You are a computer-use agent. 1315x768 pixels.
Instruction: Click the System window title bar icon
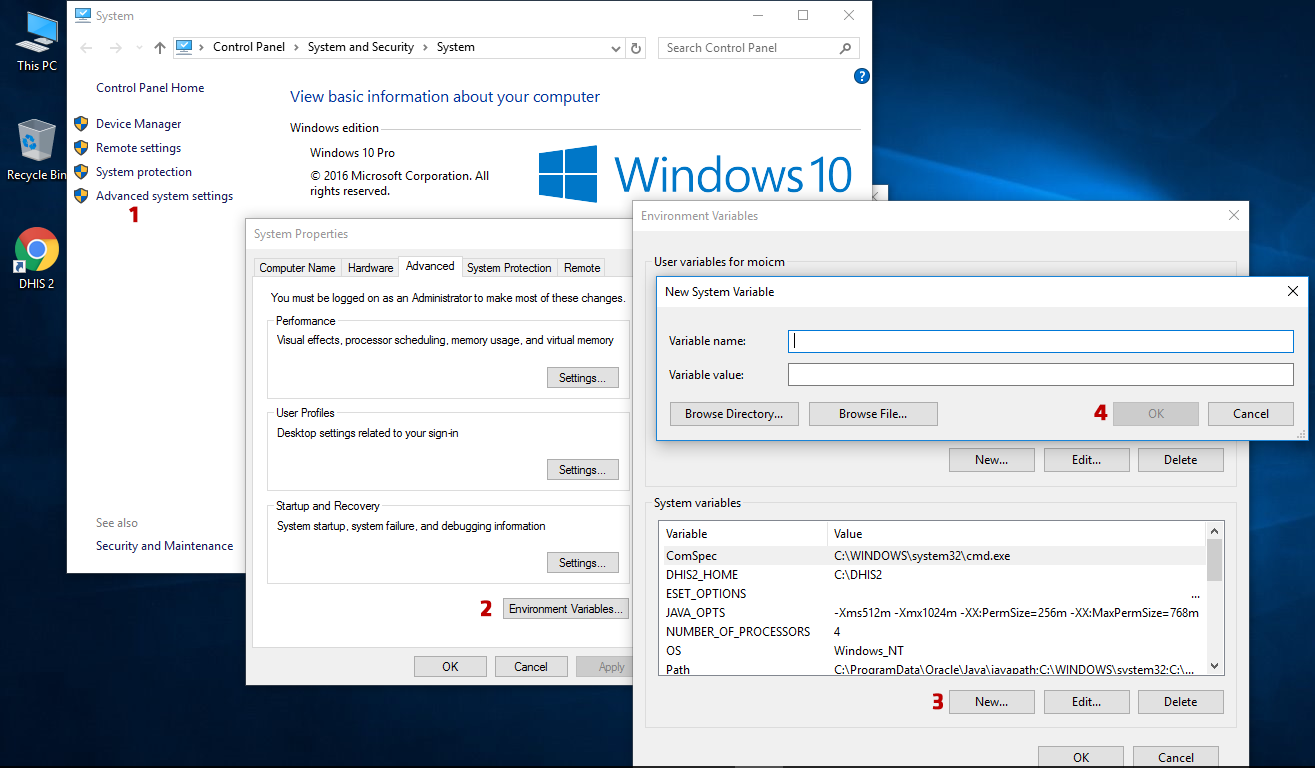click(x=82, y=16)
